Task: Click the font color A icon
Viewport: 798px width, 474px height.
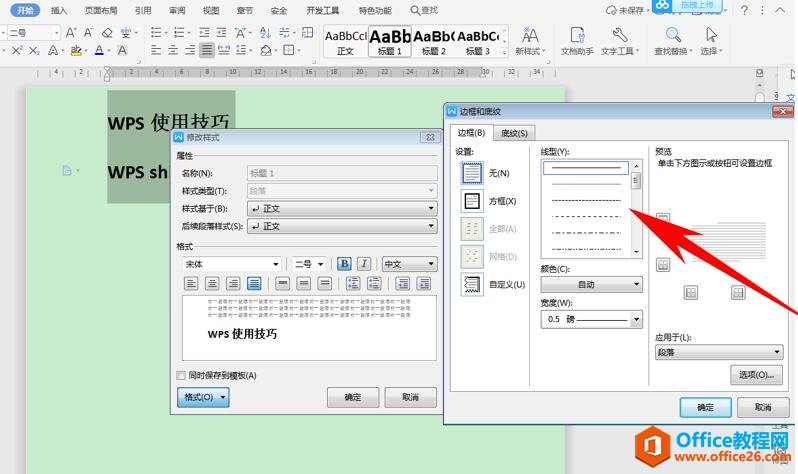Action: pyautogui.click(x=99, y=50)
